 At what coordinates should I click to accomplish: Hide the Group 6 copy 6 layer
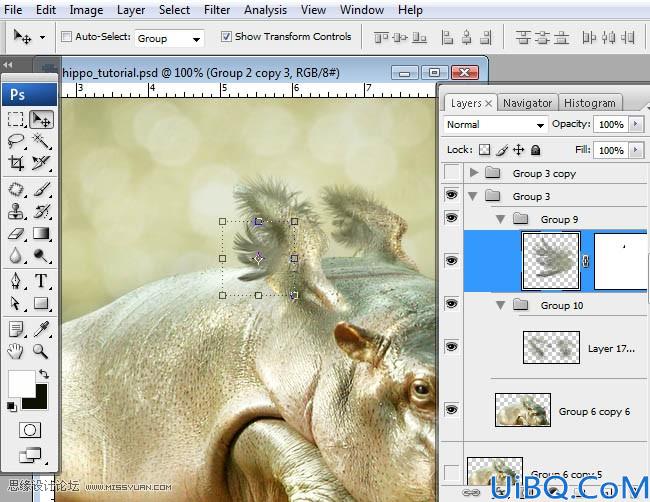click(451, 409)
